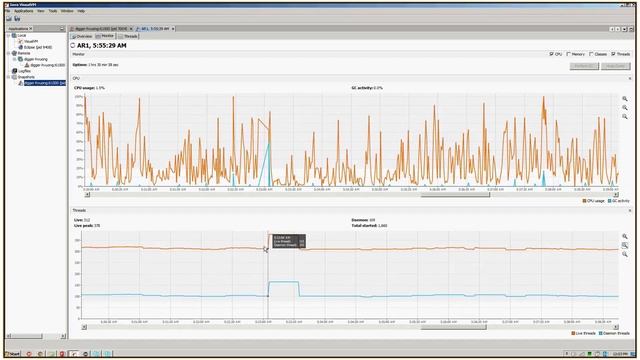Viewport: 640px width, 360px height.
Task: Click the middle zoom icon beside Threads chart
Action: [624, 245]
